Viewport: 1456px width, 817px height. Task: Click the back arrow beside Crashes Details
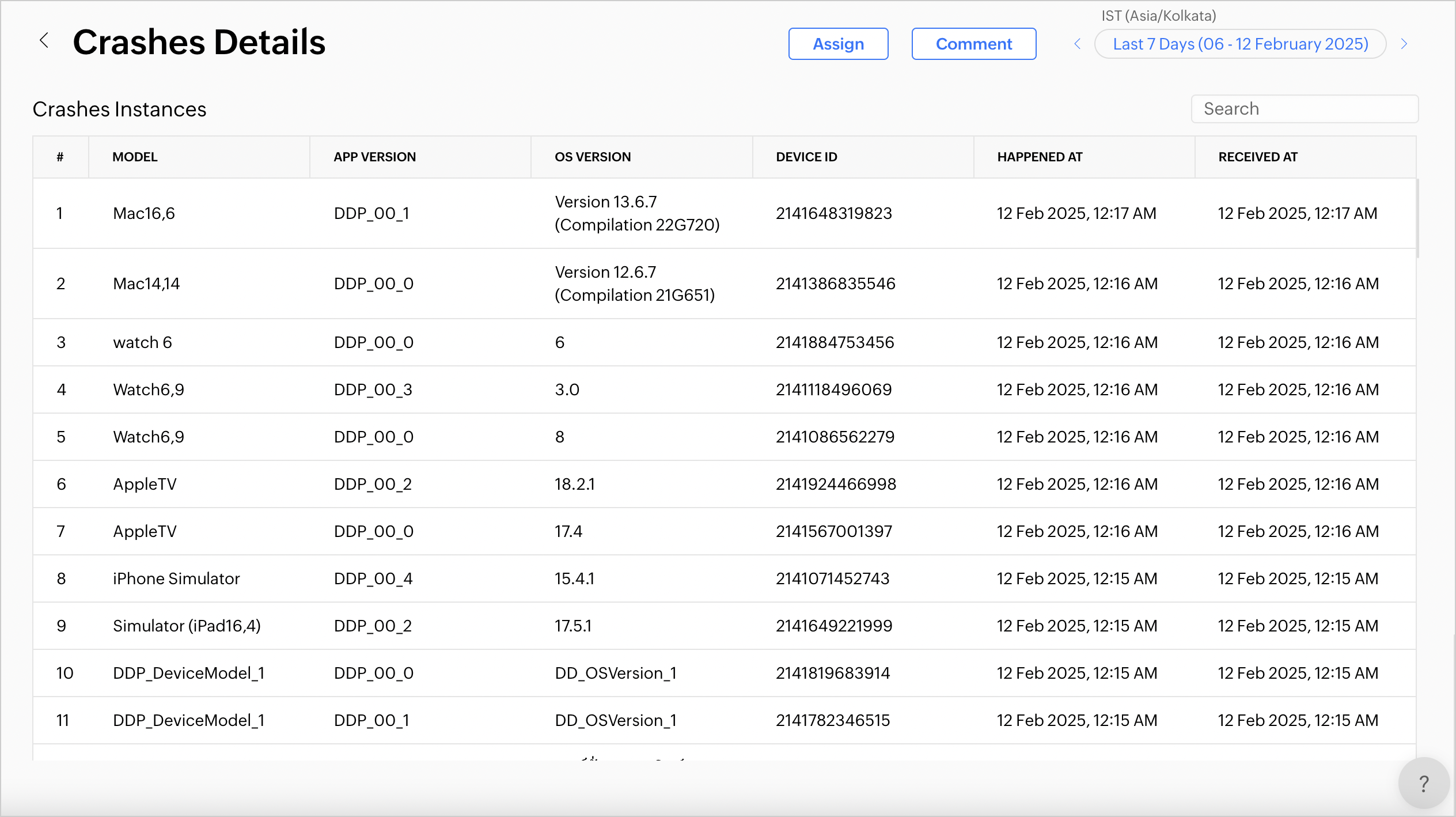click(x=44, y=41)
